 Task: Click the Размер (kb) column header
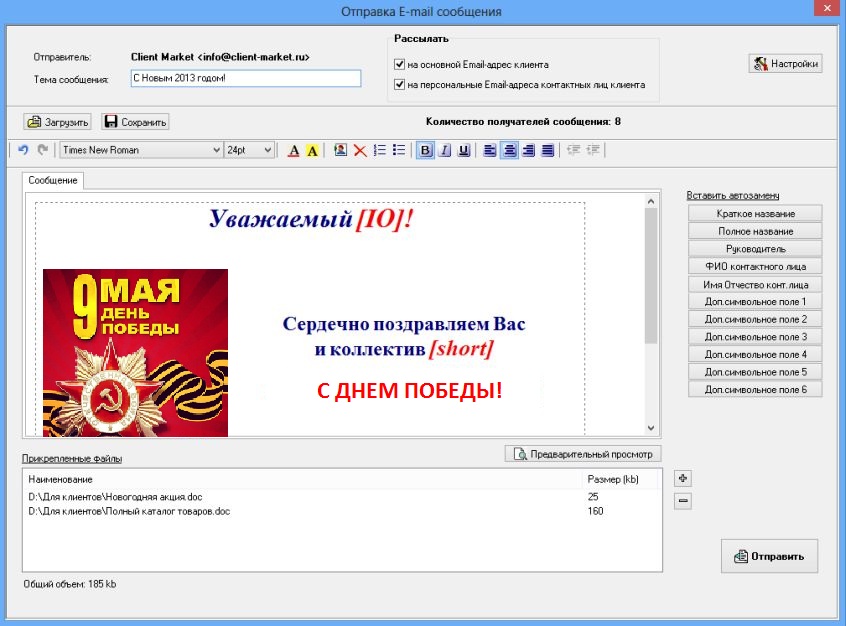click(x=613, y=479)
